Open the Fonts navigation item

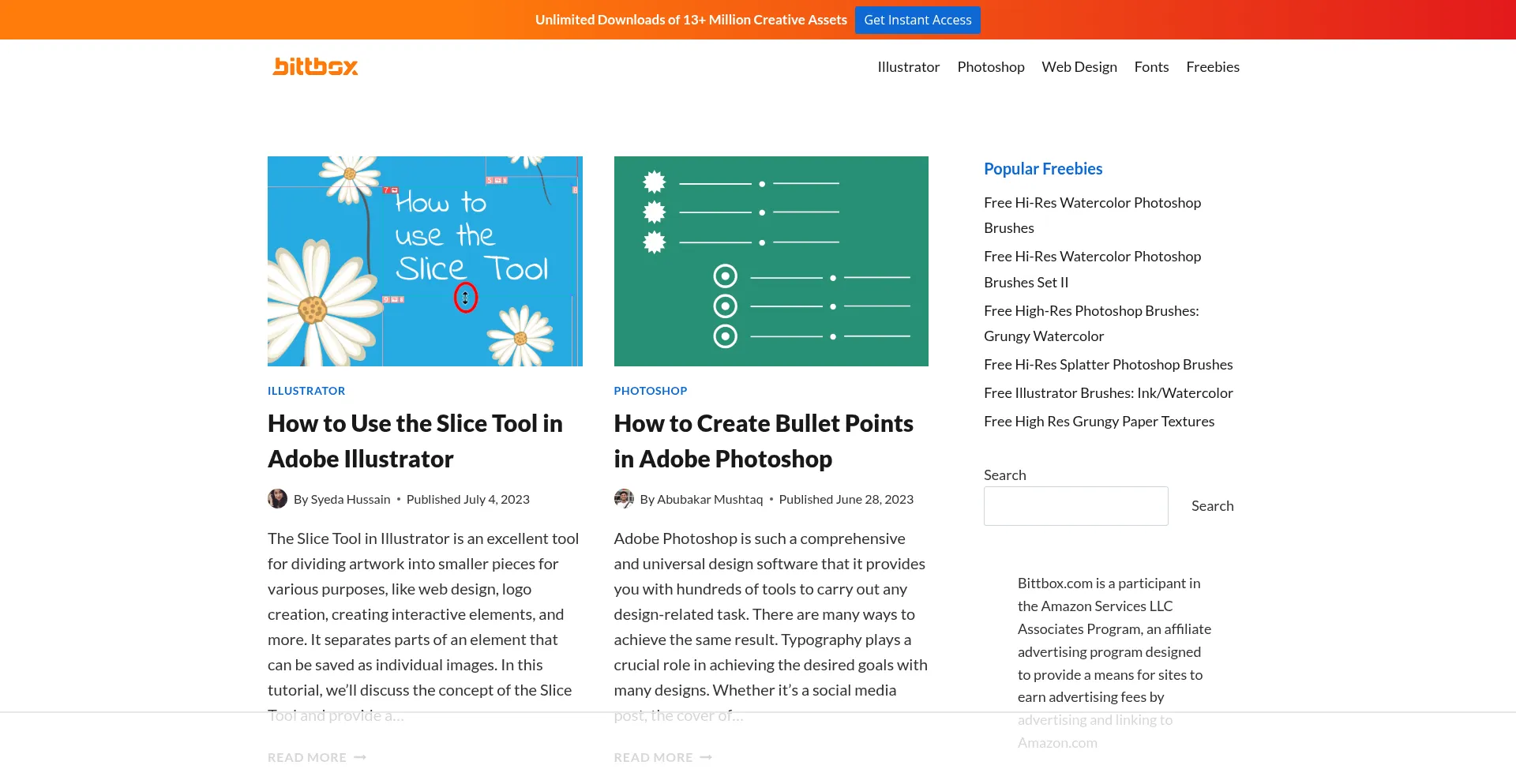(1150, 67)
